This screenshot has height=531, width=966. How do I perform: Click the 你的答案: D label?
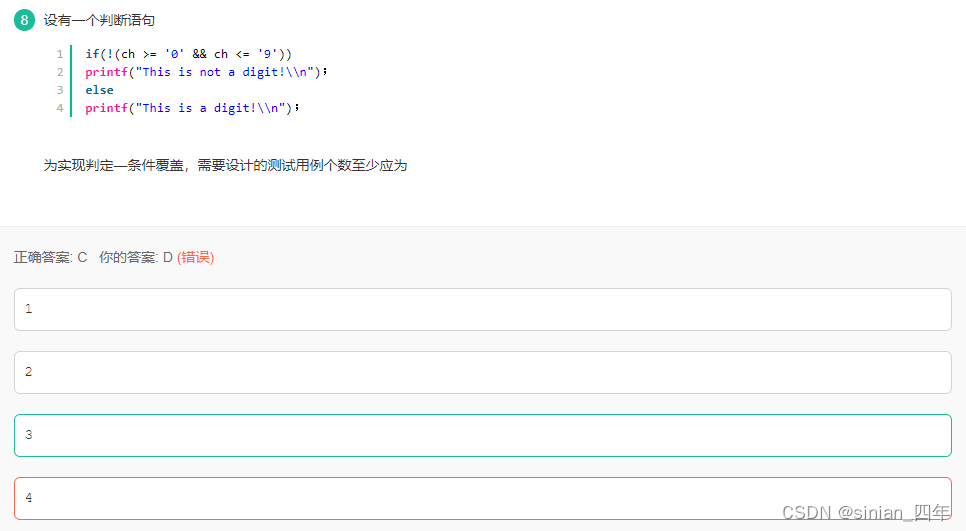pos(136,257)
